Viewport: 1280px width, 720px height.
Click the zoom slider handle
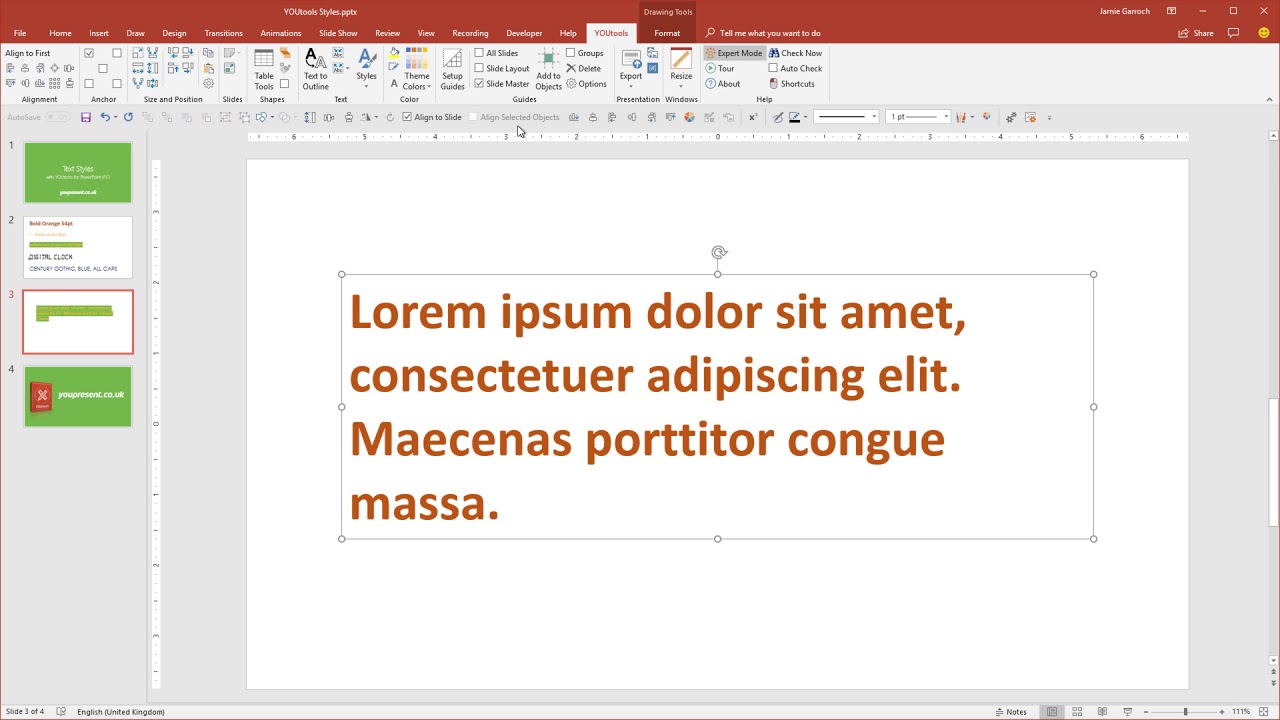tap(1185, 712)
